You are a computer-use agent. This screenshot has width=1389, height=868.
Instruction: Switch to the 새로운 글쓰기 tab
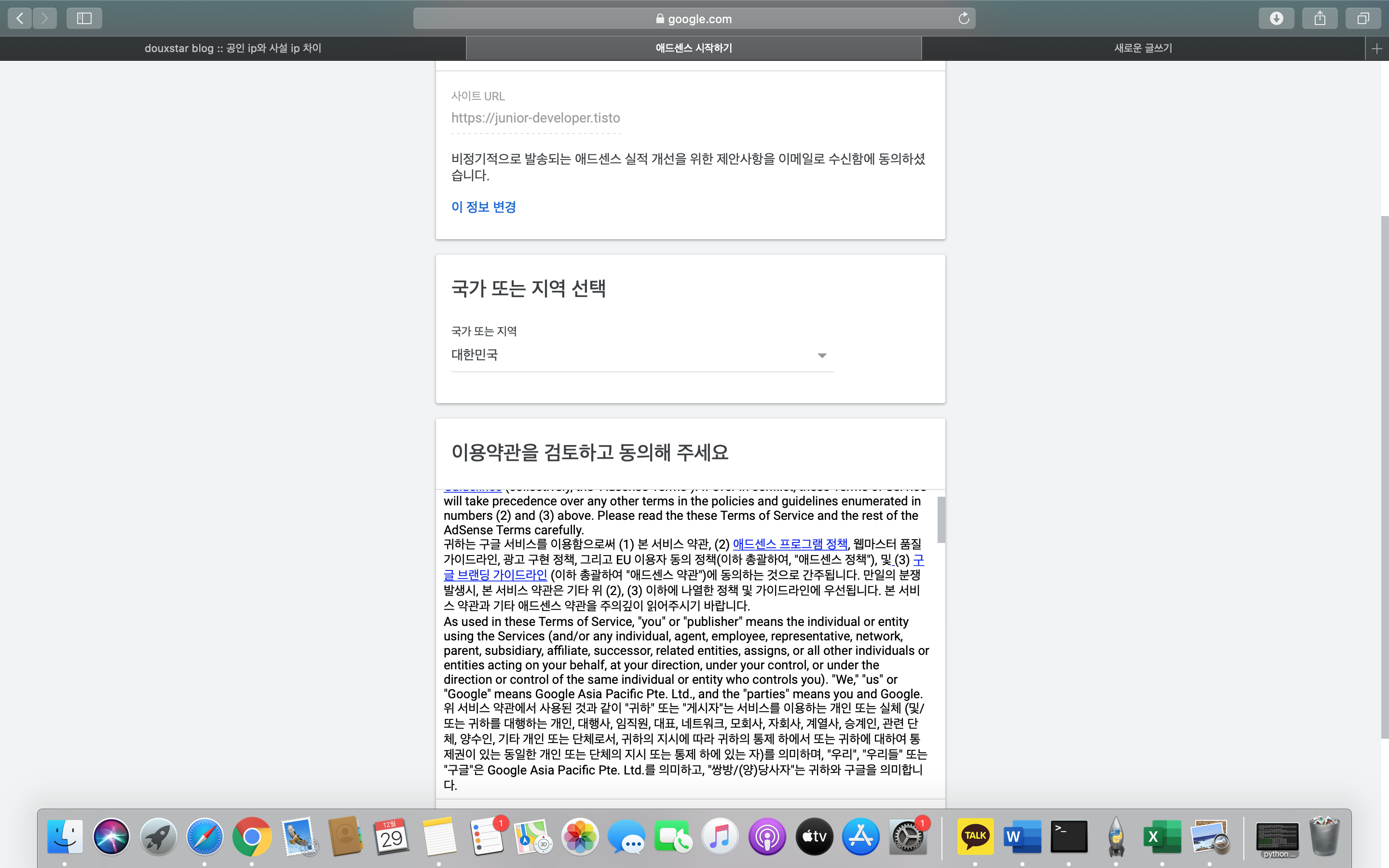click(x=1142, y=49)
